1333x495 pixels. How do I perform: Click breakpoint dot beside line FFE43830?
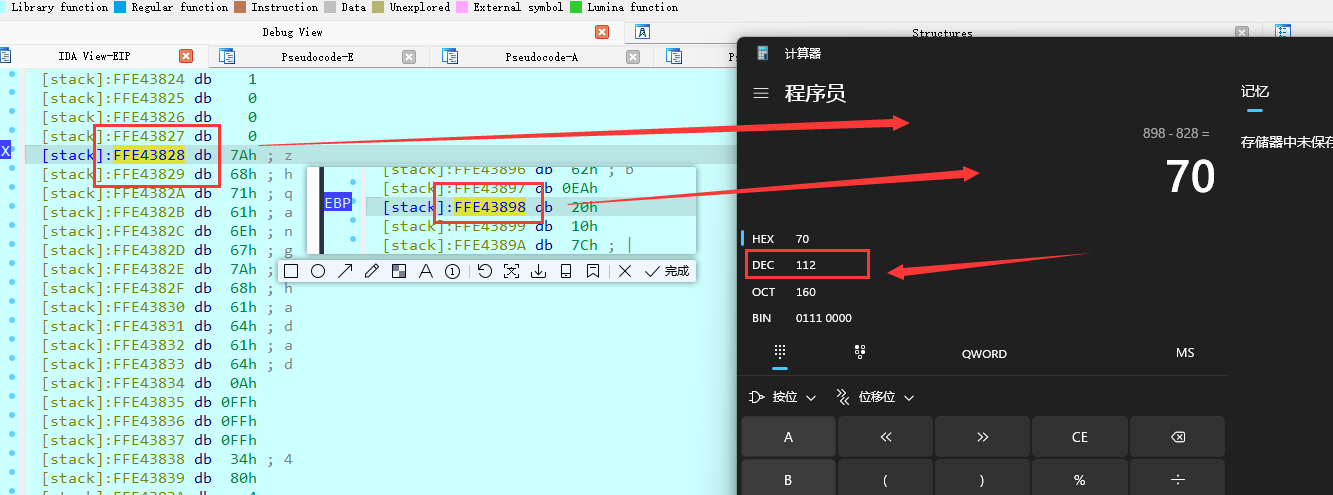coord(10,307)
